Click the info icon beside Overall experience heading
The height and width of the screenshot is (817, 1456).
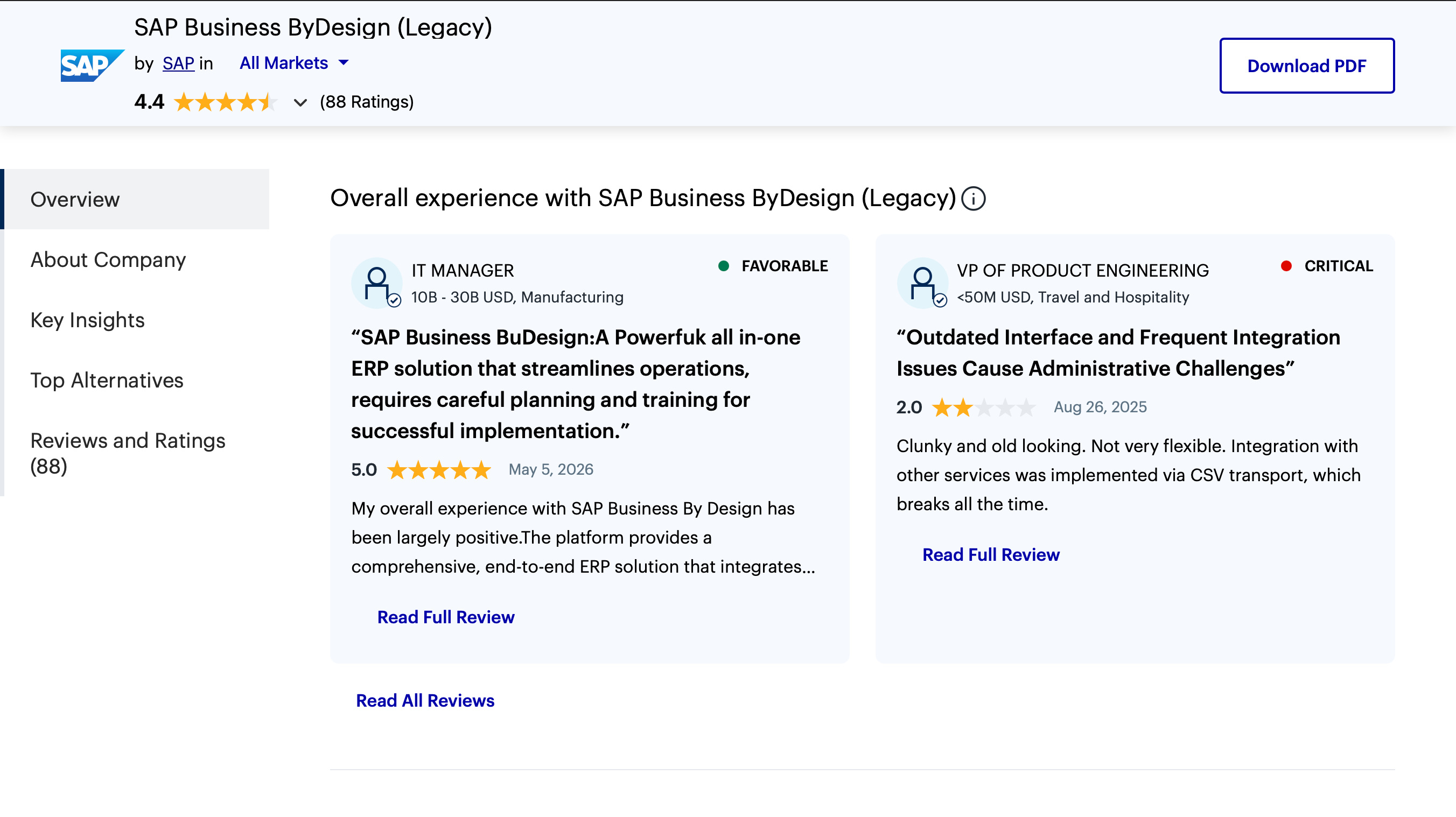point(974,199)
